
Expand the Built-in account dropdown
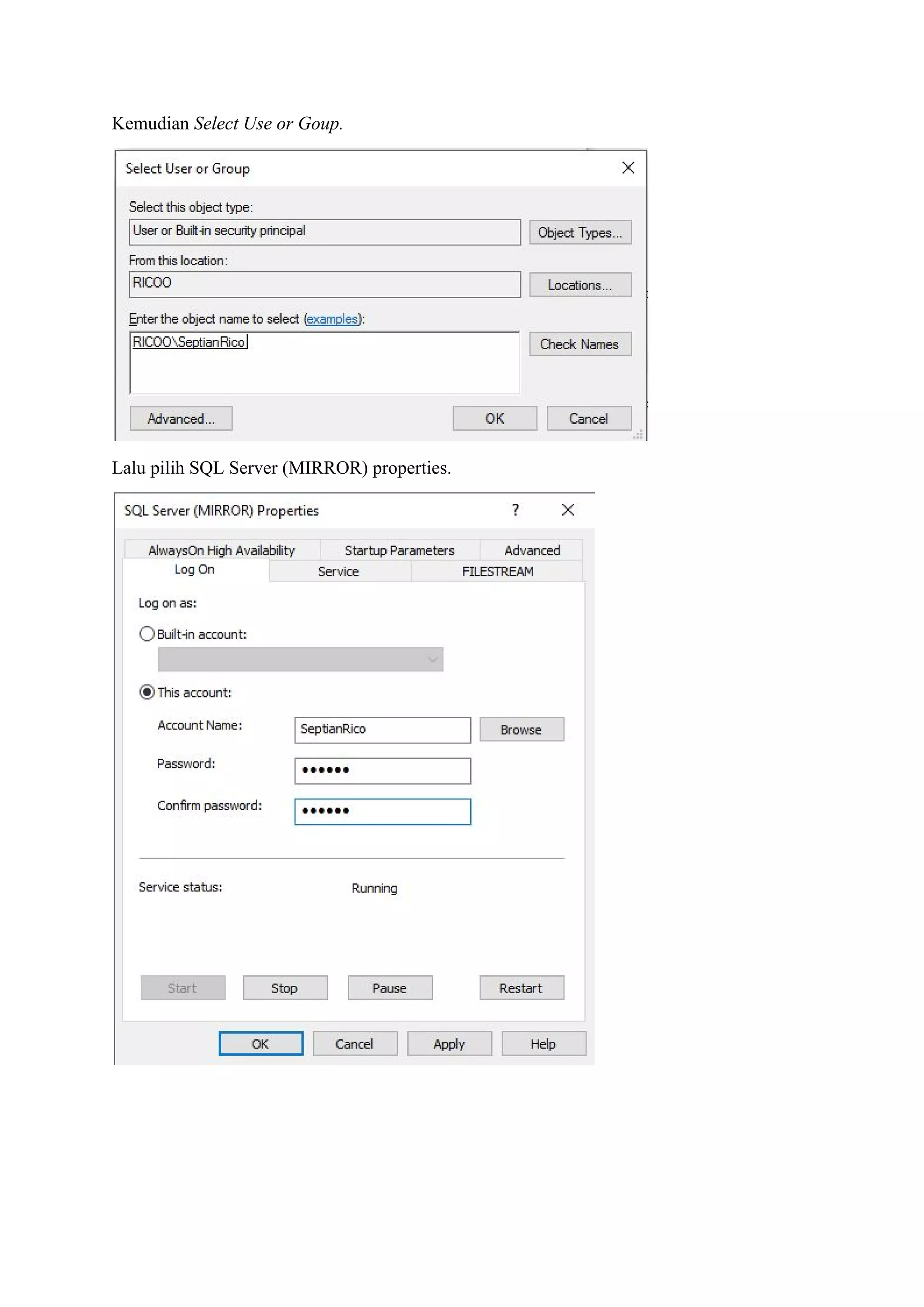click(300, 659)
